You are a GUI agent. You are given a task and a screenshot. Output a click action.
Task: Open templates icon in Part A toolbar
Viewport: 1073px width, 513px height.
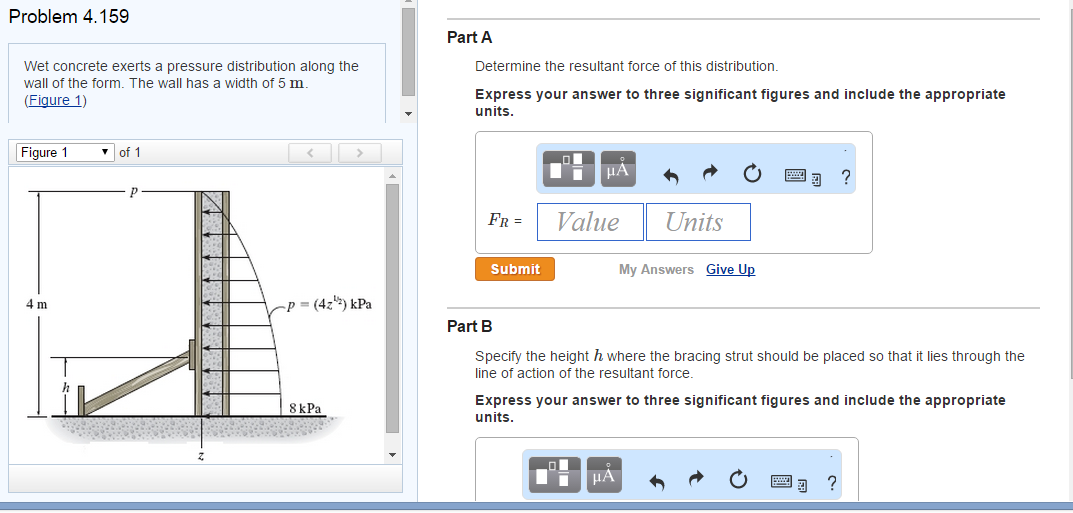(x=569, y=169)
